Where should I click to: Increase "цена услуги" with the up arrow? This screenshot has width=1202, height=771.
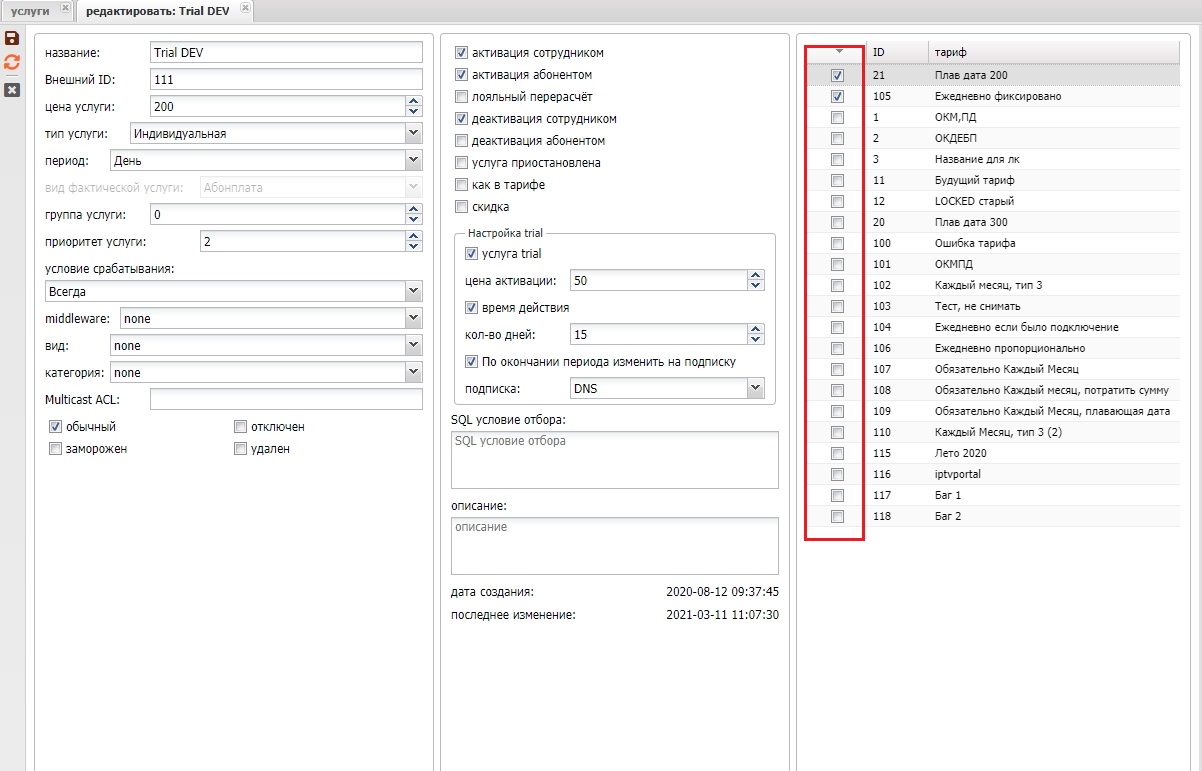coord(413,101)
